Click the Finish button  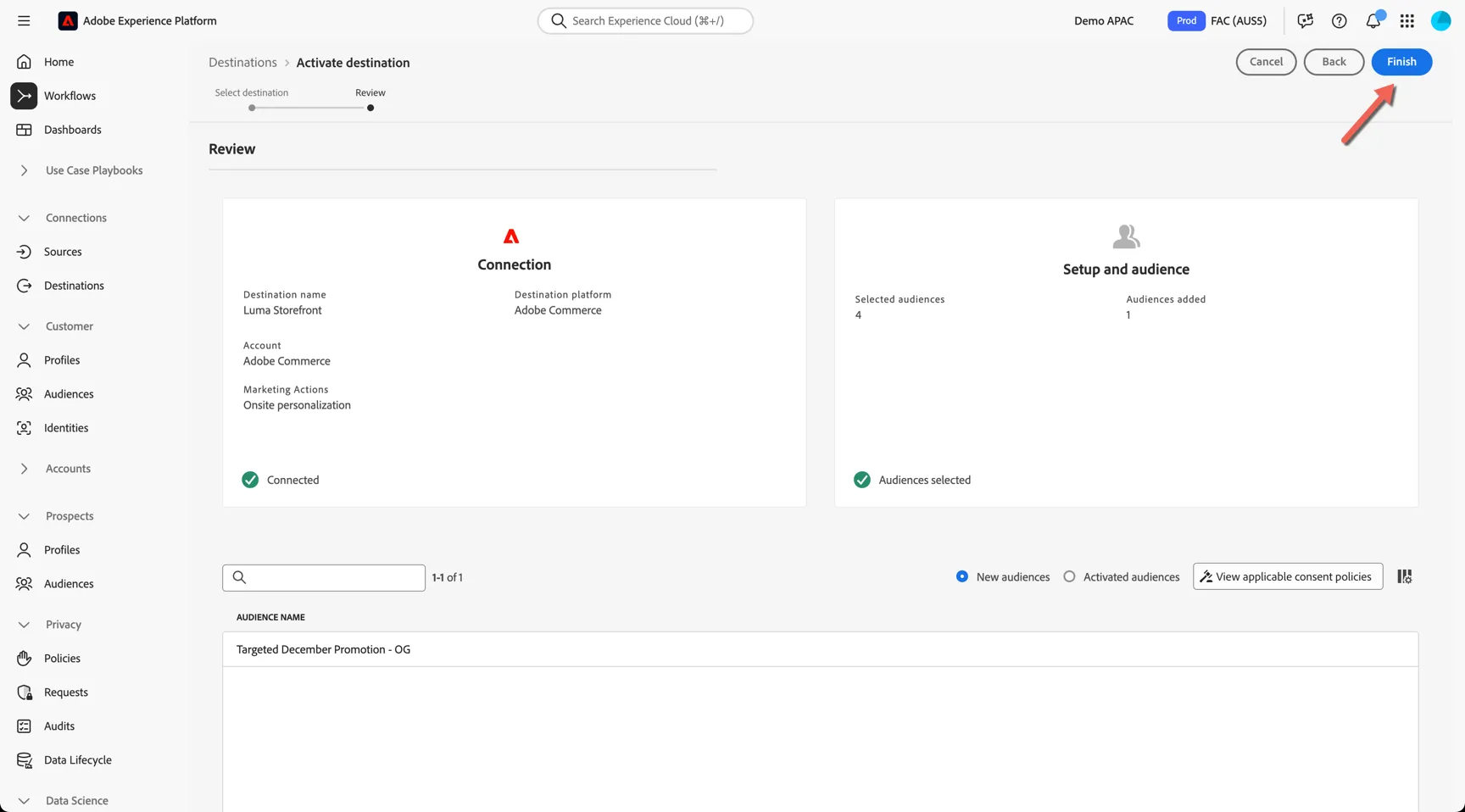click(x=1401, y=62)
